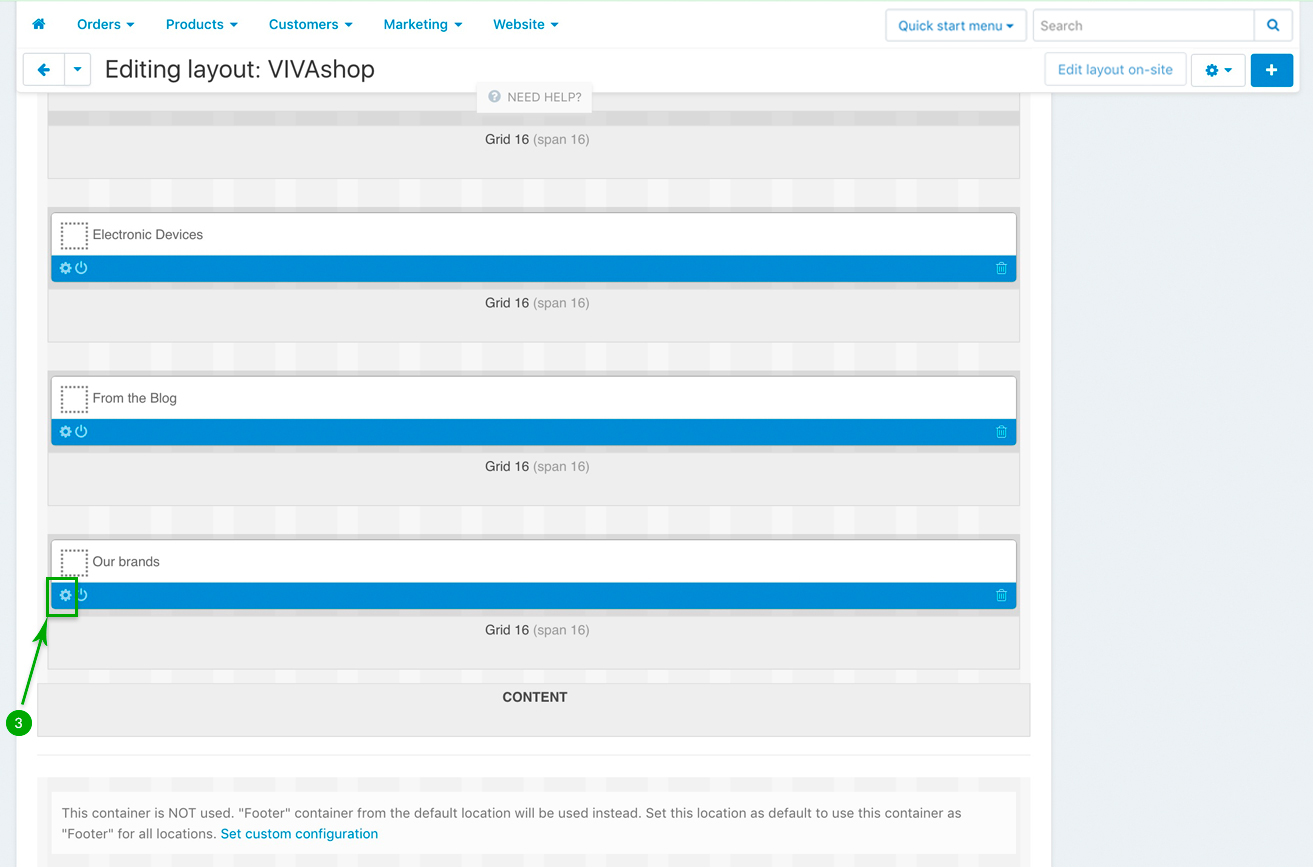Viewport: 1313px width, 867px height.
Task: Click the blue plus add button
Action: click(1271, 70)
